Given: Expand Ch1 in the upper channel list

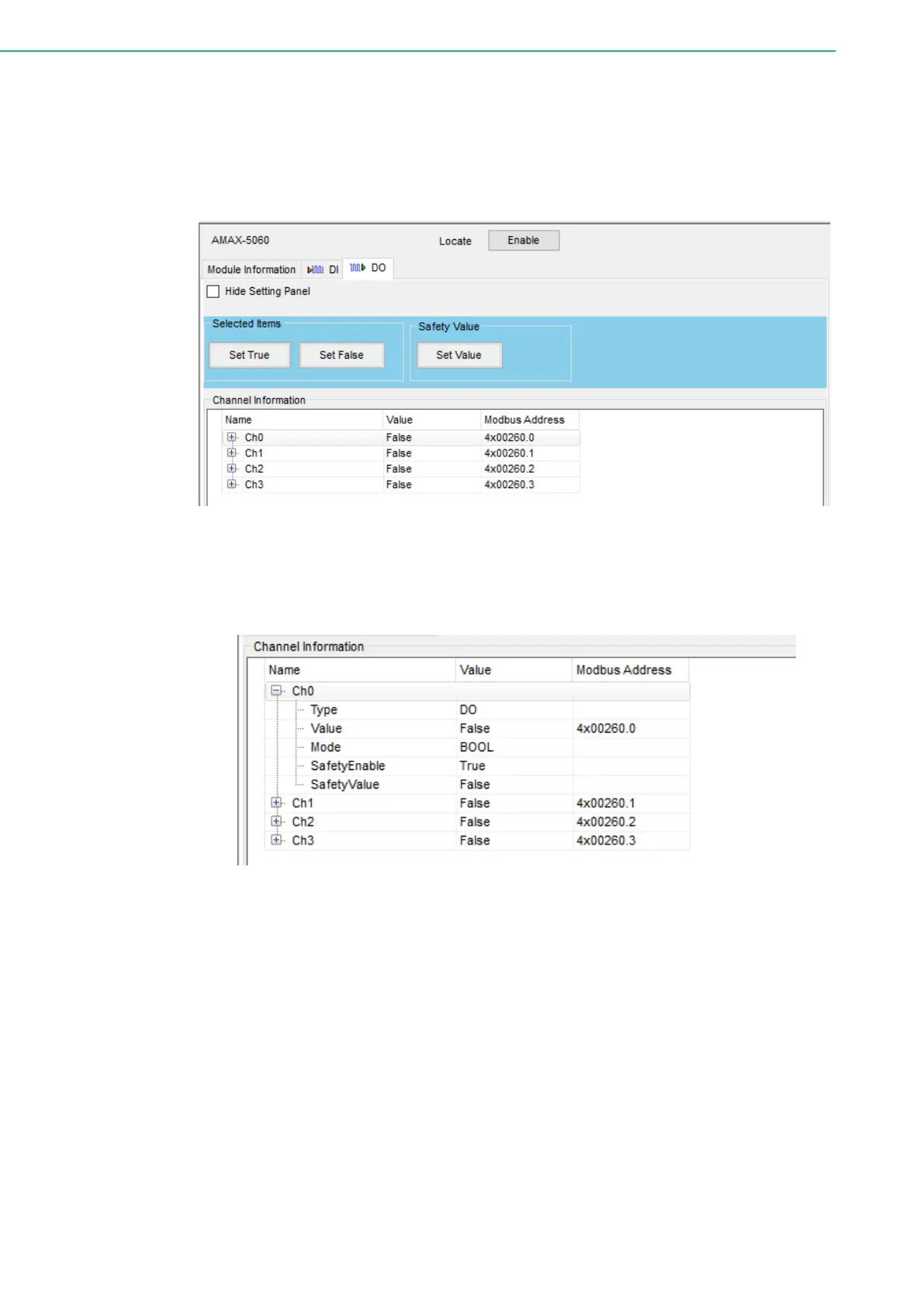Looking at the screenshot, I should click(231, 453).
